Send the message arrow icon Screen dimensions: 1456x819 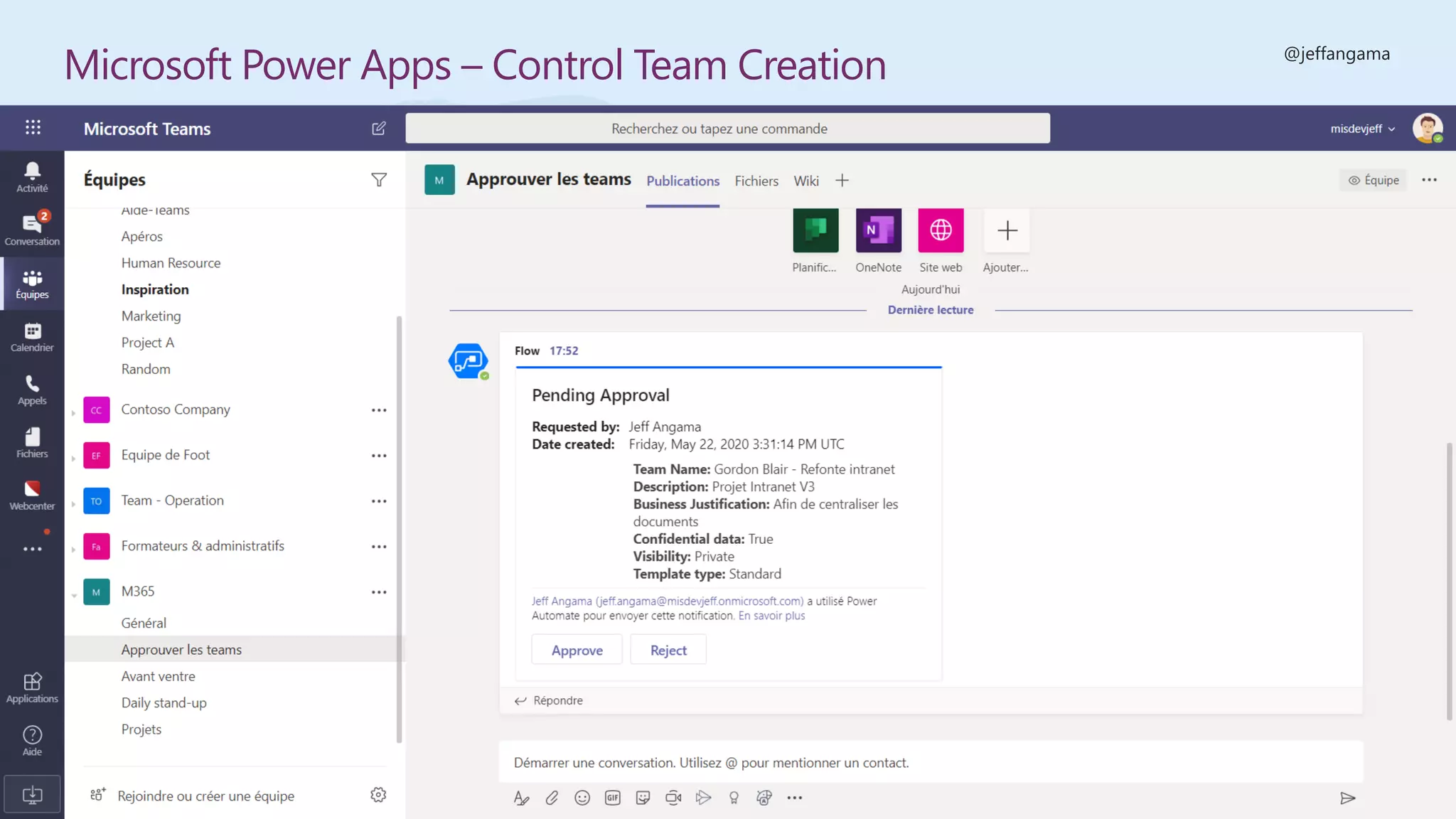pyautogui.click(x=1347, y=798)
